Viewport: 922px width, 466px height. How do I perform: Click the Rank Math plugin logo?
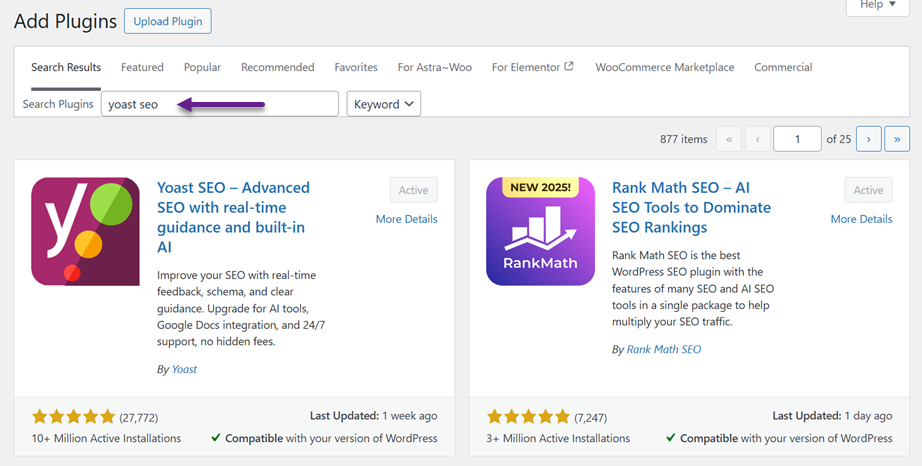click(x=540, y=232)
